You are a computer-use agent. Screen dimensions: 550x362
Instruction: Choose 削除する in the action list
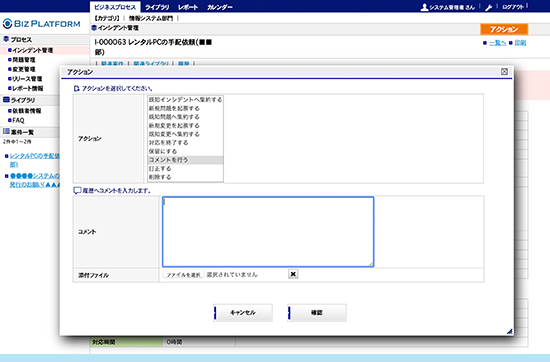pyautogui.click(x=185, y=177)
